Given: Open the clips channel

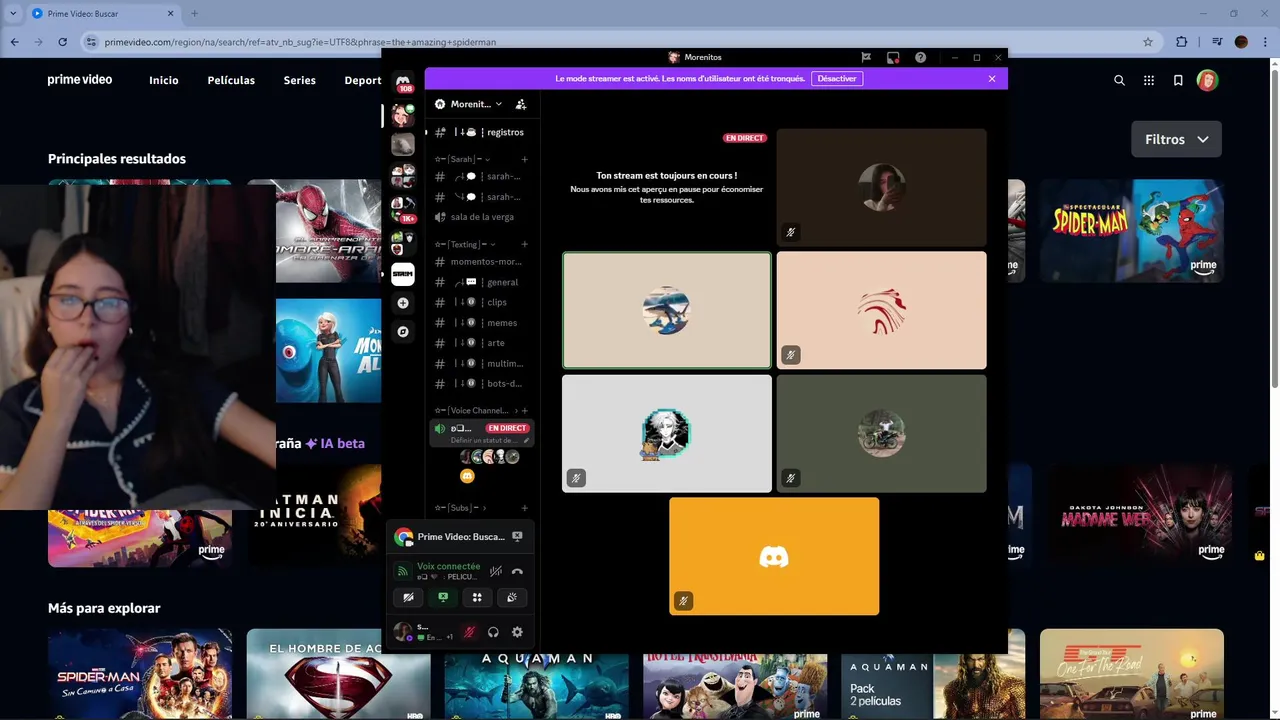Looking at the screenshot, I should click(480, 302).
